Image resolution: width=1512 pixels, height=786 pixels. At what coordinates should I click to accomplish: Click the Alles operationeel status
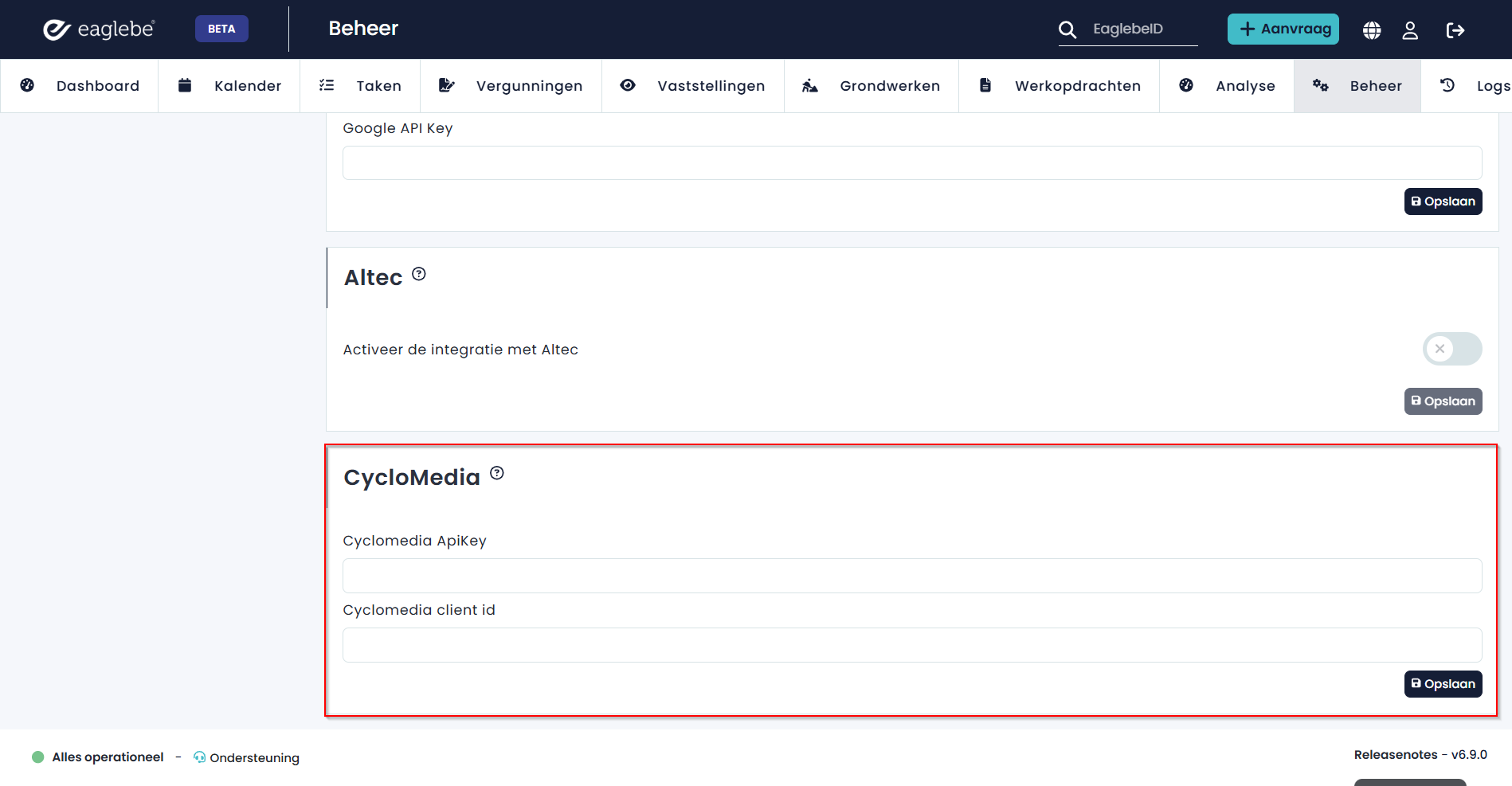tap(108, 757)
